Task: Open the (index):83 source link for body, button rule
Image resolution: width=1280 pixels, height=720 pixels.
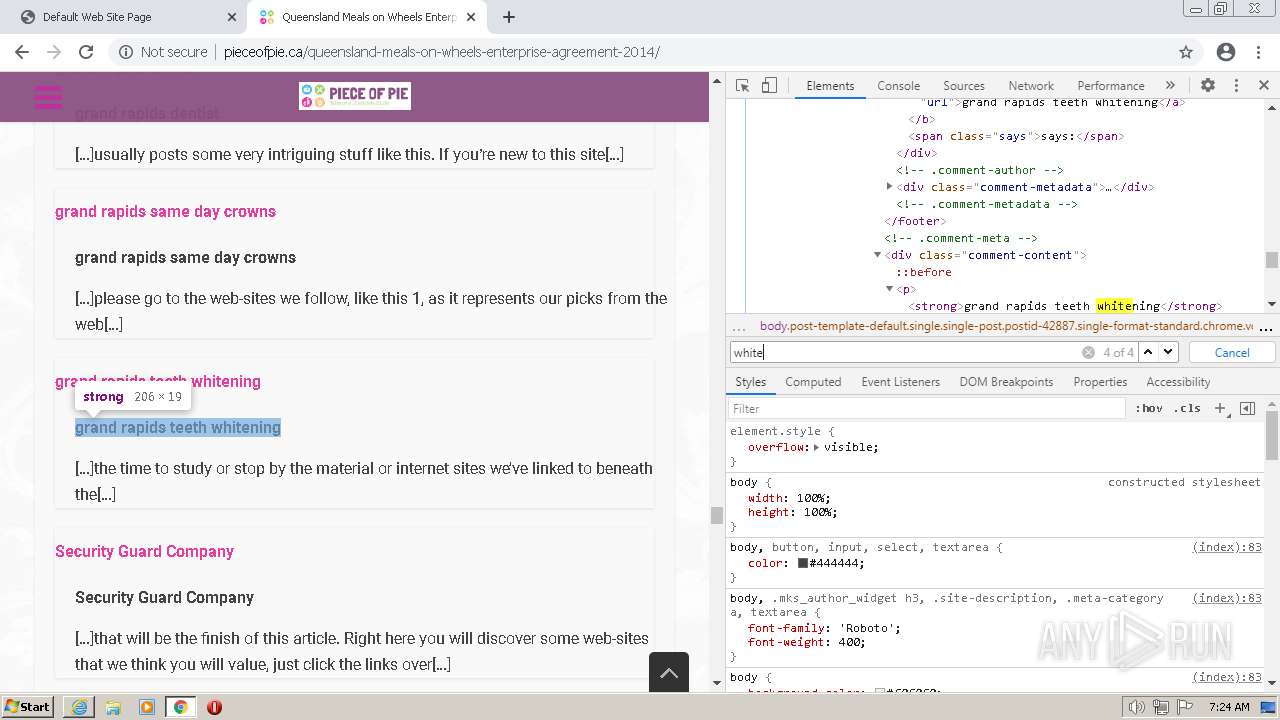Action: pyautogui.click(x=1227, y=547)
